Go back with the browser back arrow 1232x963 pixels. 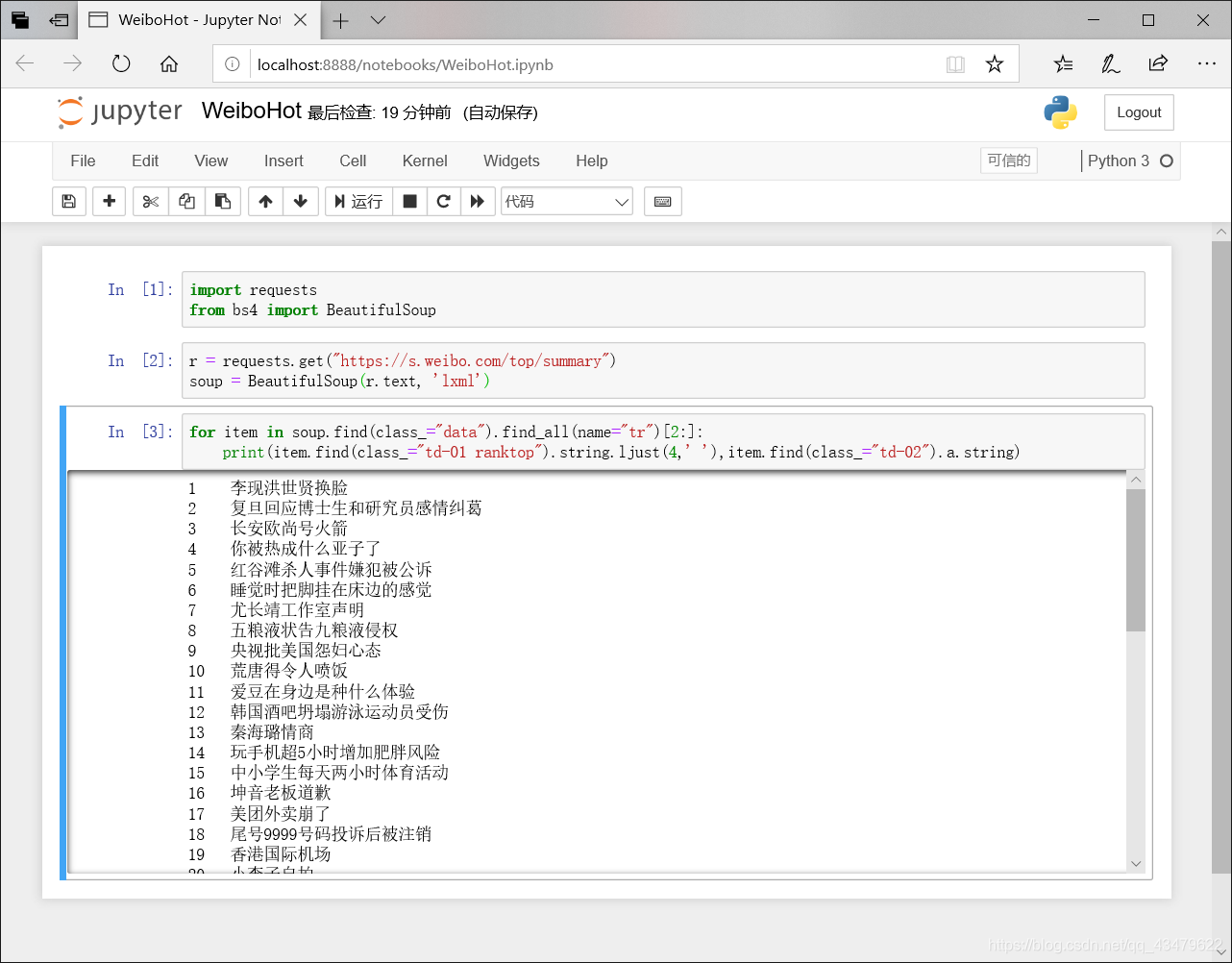(25, 64)
